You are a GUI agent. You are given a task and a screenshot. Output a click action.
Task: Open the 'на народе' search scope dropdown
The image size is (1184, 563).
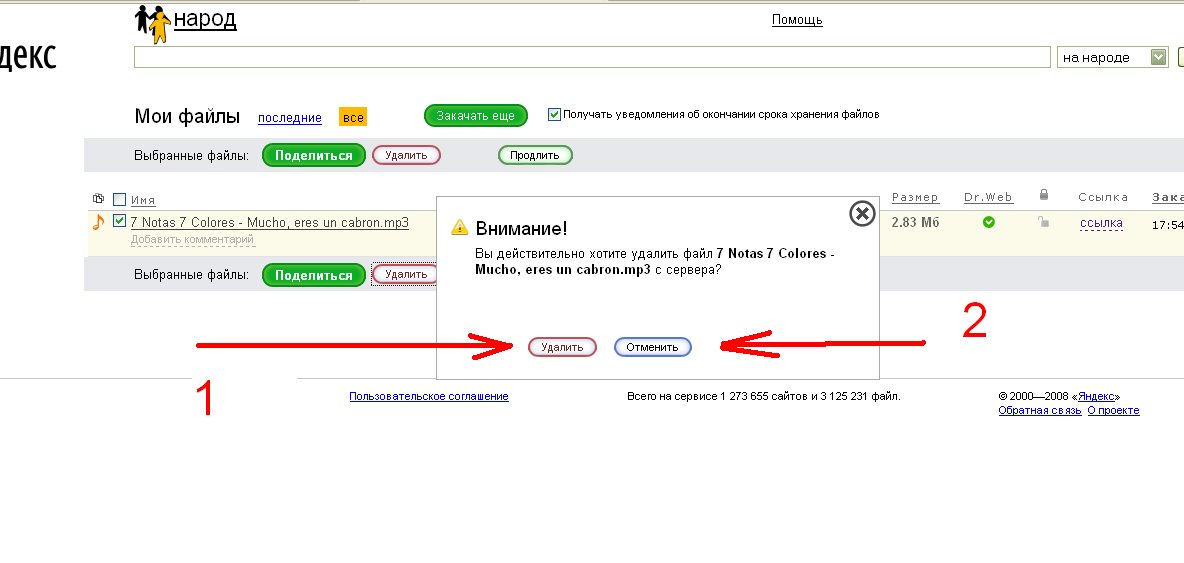click(x=1114, y=57)
